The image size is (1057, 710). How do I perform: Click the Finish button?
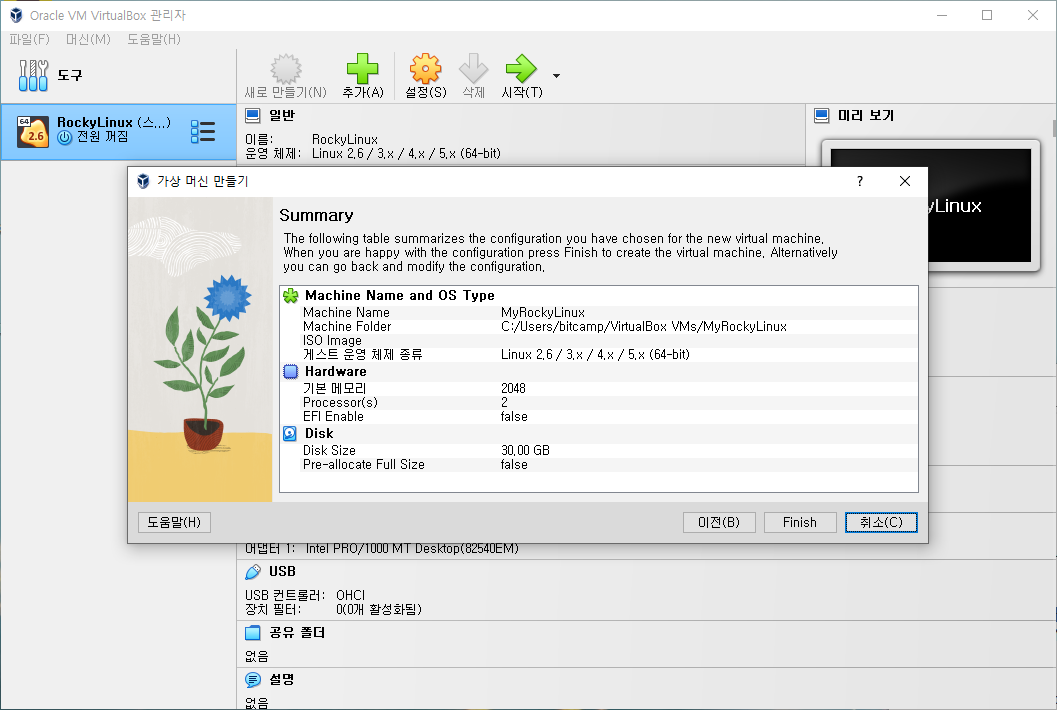[800, 523]
